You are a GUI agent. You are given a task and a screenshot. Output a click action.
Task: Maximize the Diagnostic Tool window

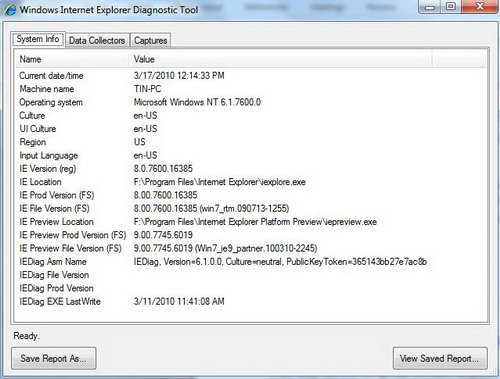(x=451, y=7)
